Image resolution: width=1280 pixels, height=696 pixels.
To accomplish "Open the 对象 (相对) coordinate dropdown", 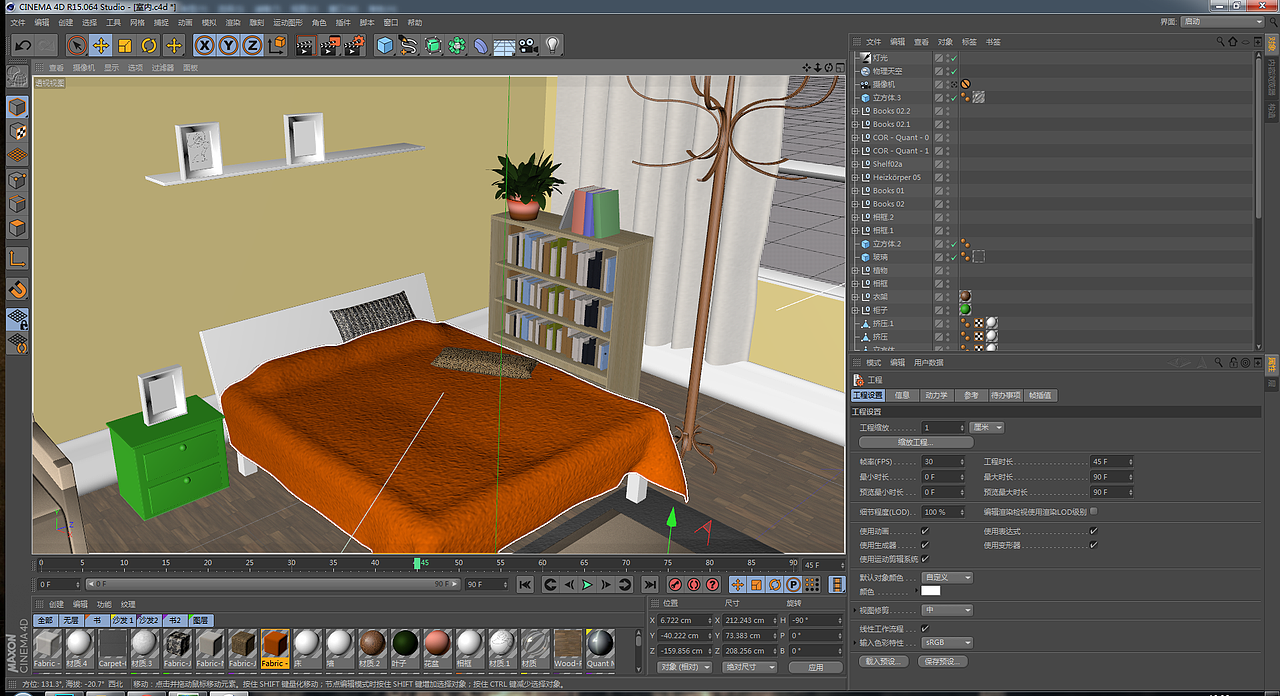I will (x=685, y=667).
